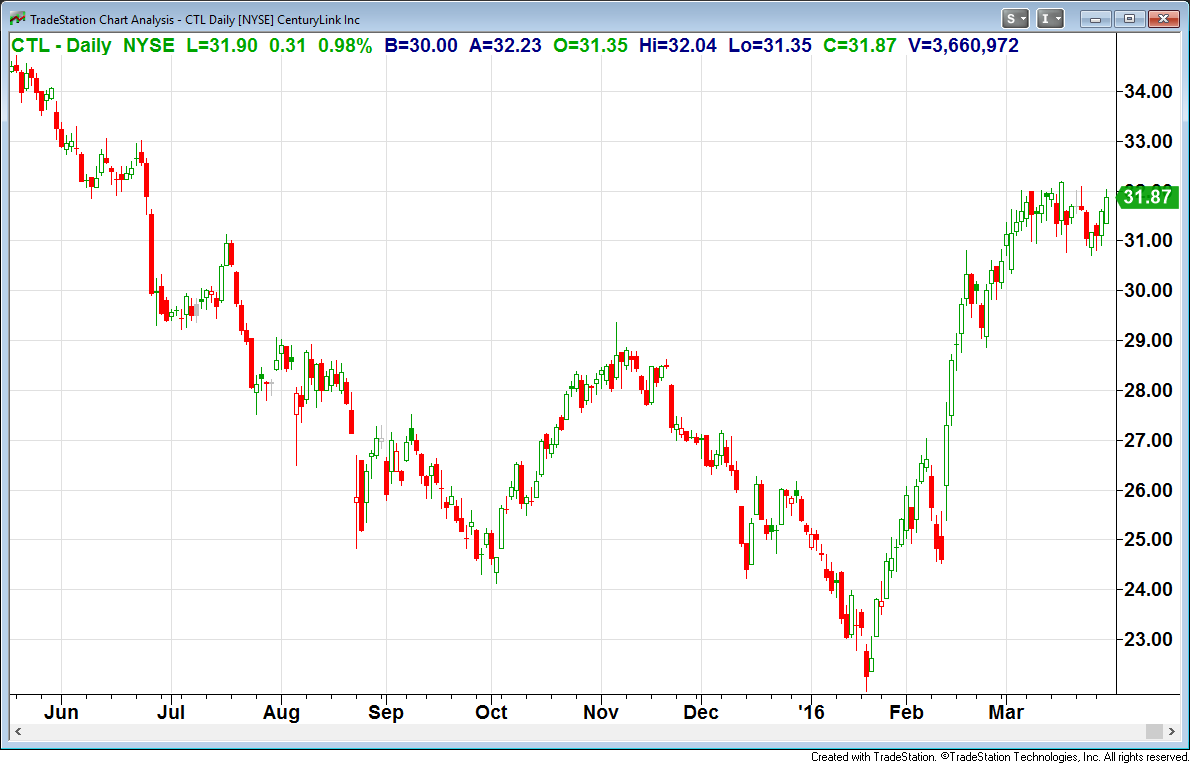Click the 31.00 price axis label
1190x763 pixels.
coord(1146,241)
